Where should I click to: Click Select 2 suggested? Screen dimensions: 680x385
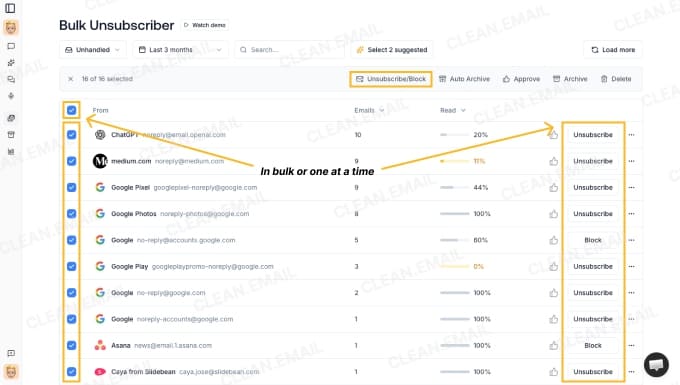[392, 50]
